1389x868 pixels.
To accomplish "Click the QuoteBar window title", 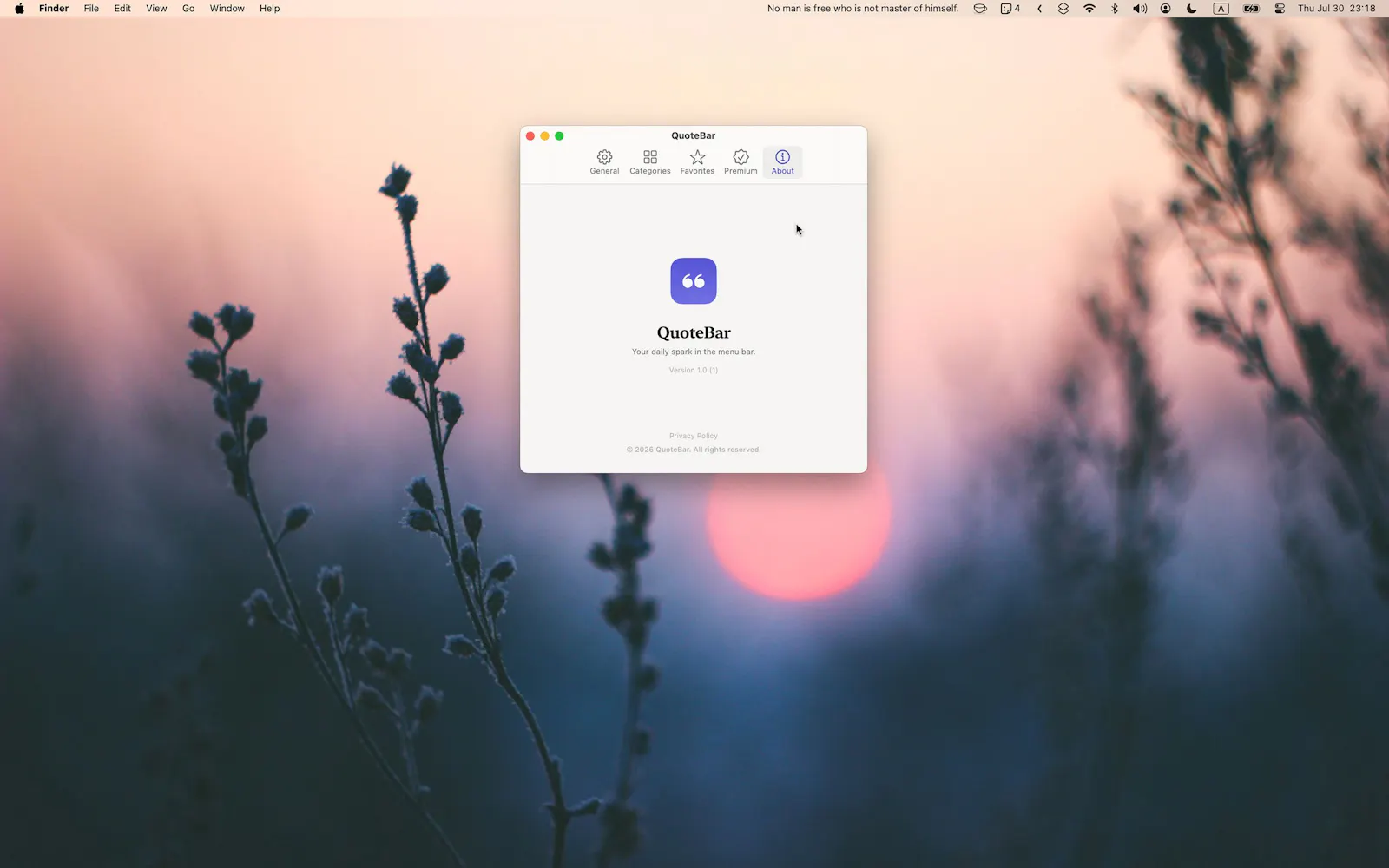I will coord(693,135).
